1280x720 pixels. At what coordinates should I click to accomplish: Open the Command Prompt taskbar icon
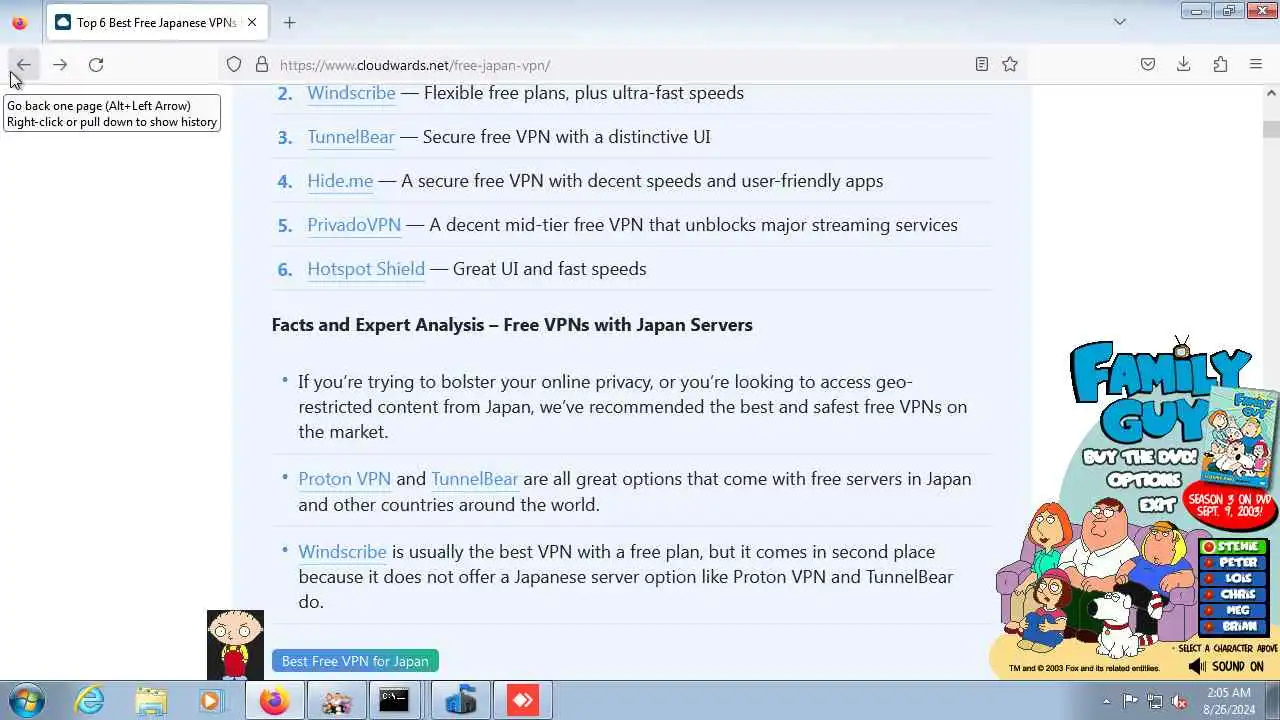pyautogui.click(x=394, y=700)
